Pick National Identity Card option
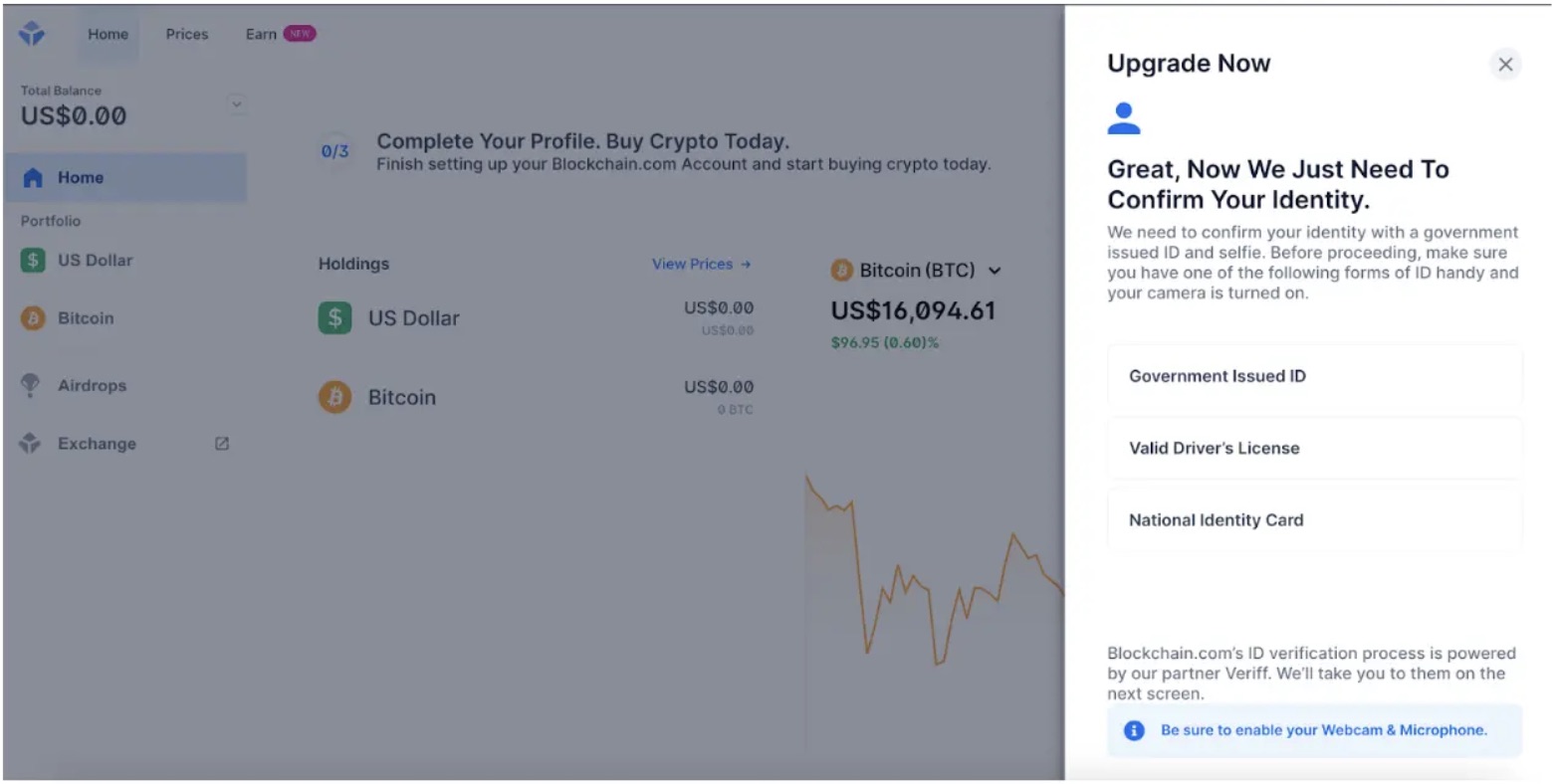Screen dimensions: 1557x784 click(x=1314, y=519)
